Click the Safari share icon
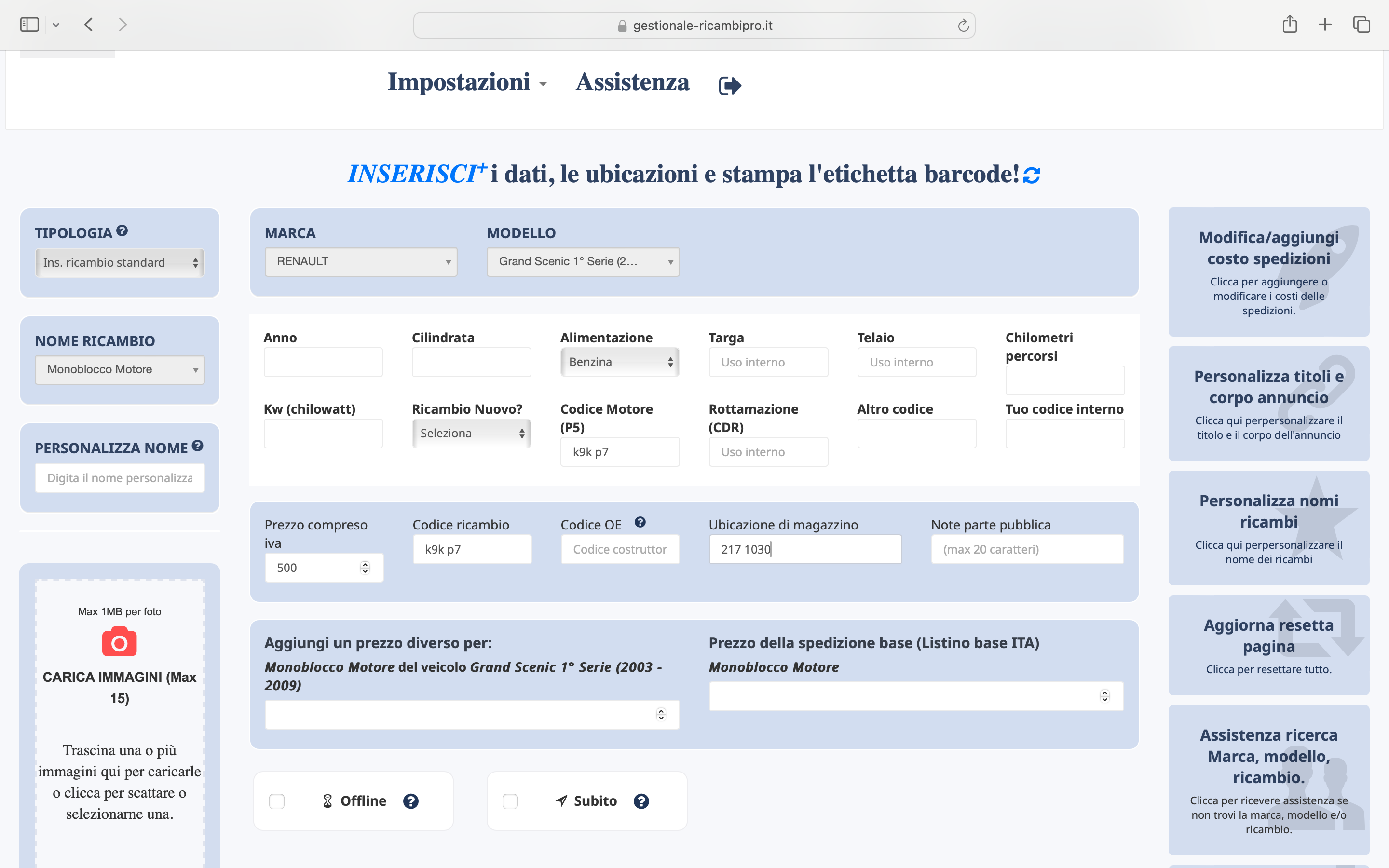 pyautogui.click(x=1290, y=24)
